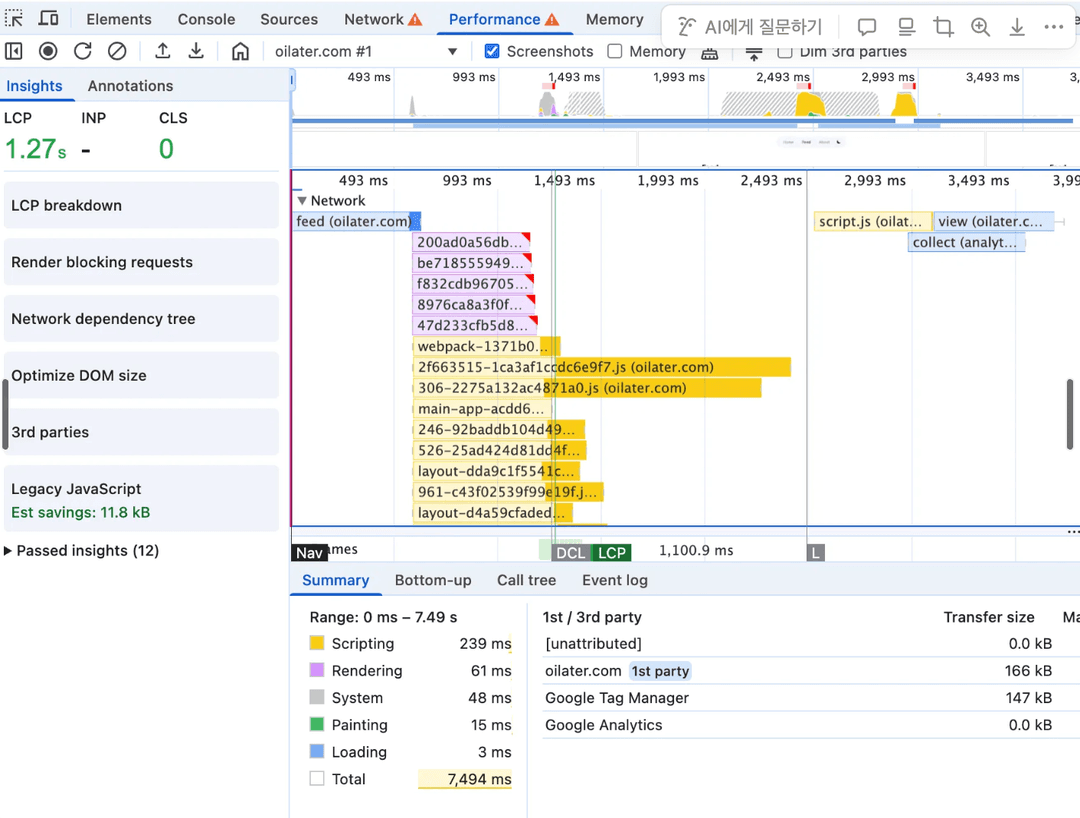Open the LCP breakdown insight

point(141,205)
